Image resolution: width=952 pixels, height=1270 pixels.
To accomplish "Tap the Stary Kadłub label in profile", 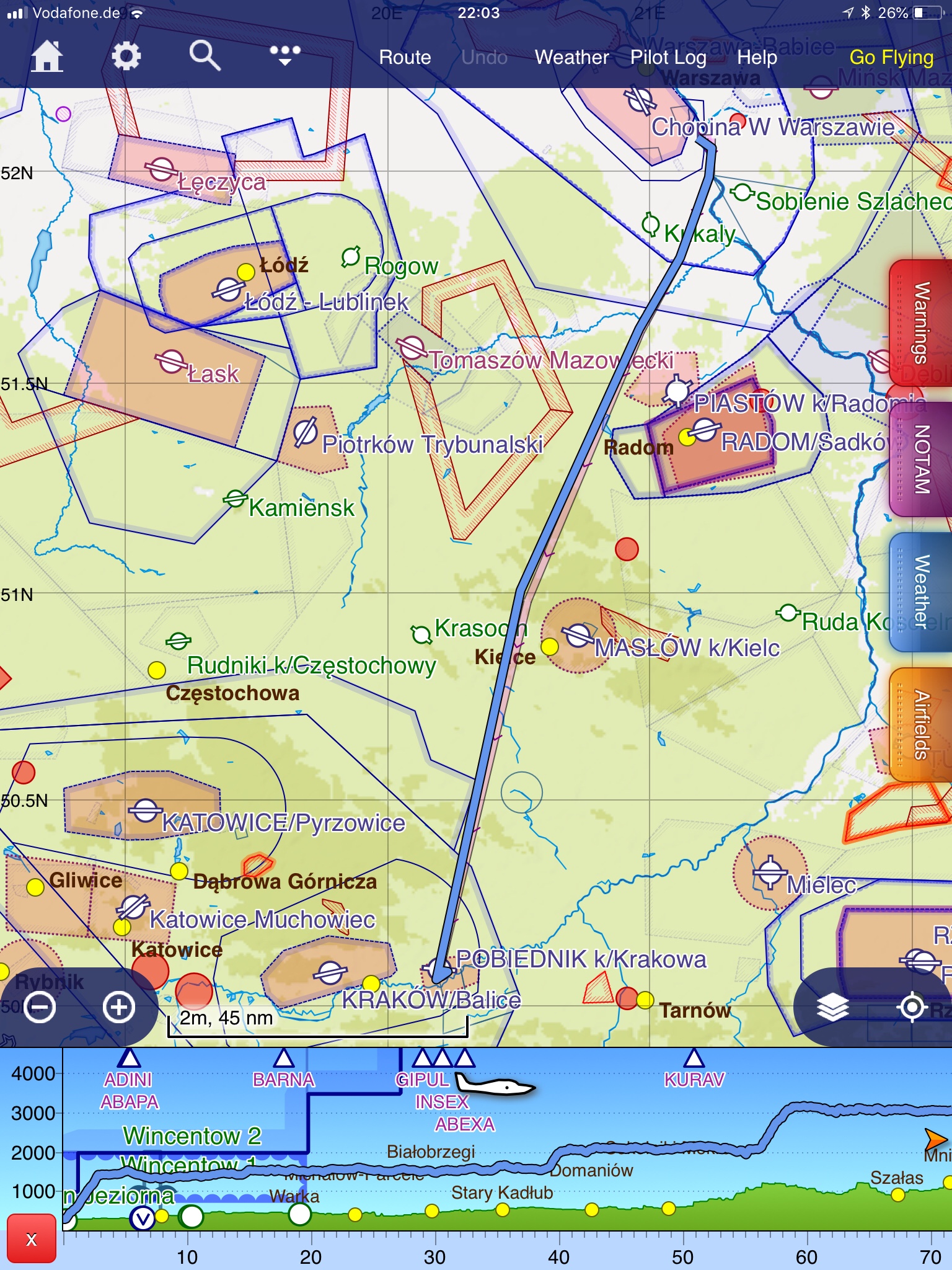I will [x=502, y=1192].
